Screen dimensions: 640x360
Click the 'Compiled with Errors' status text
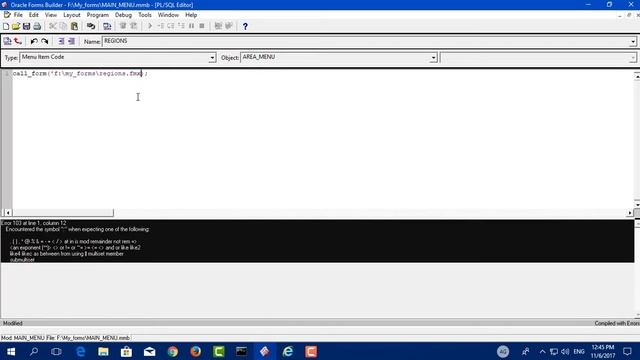pyautogui.click(x=617, y=323)
